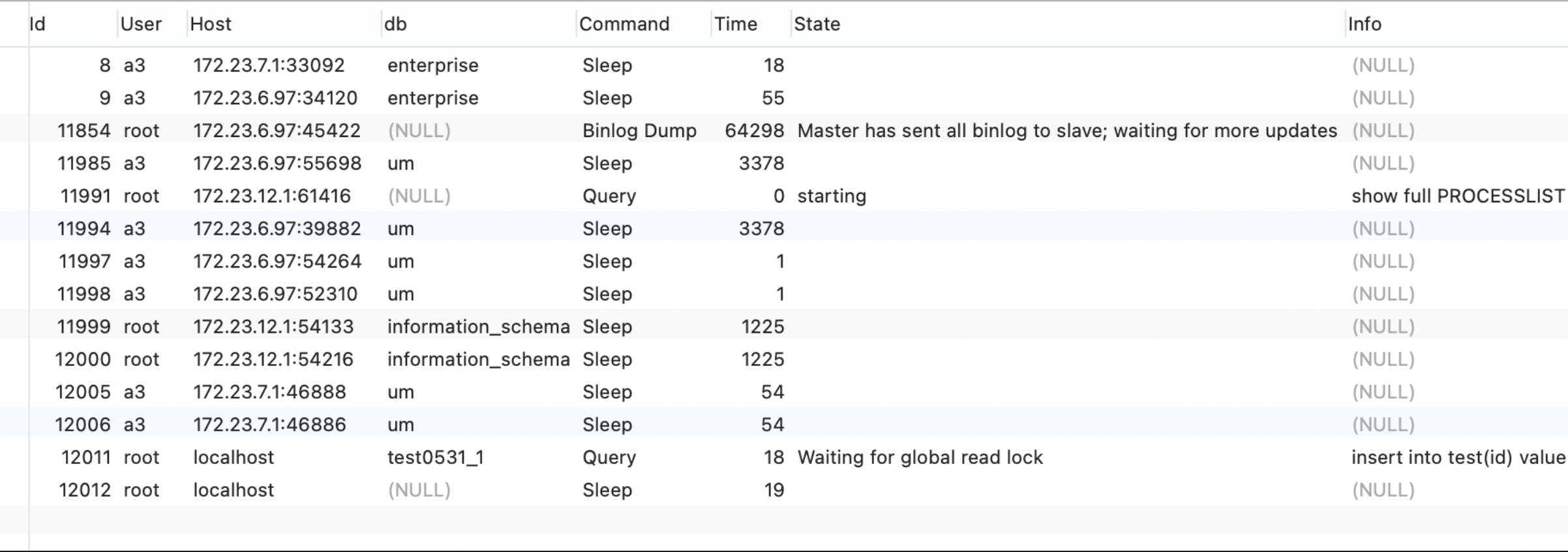Sort by the Command column header
The image size is (1568, 552).
[x=624, y=24]
